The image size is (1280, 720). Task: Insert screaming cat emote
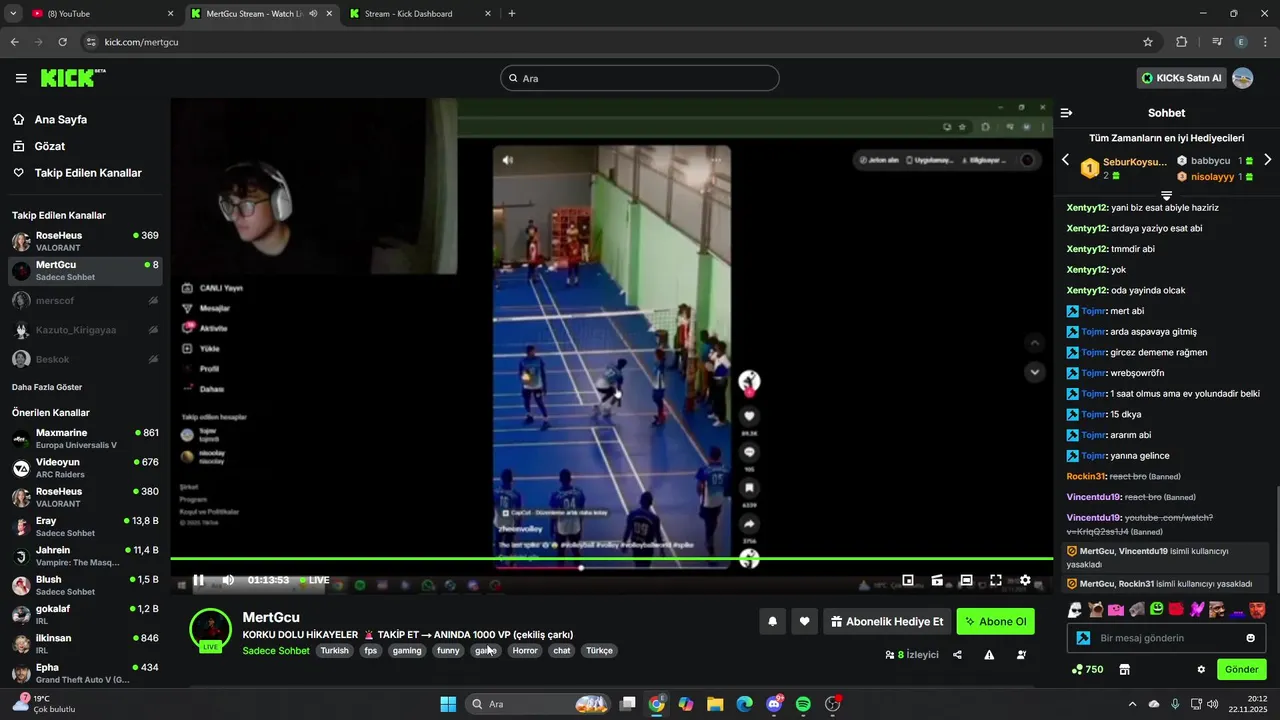(x=1096, y=609)
